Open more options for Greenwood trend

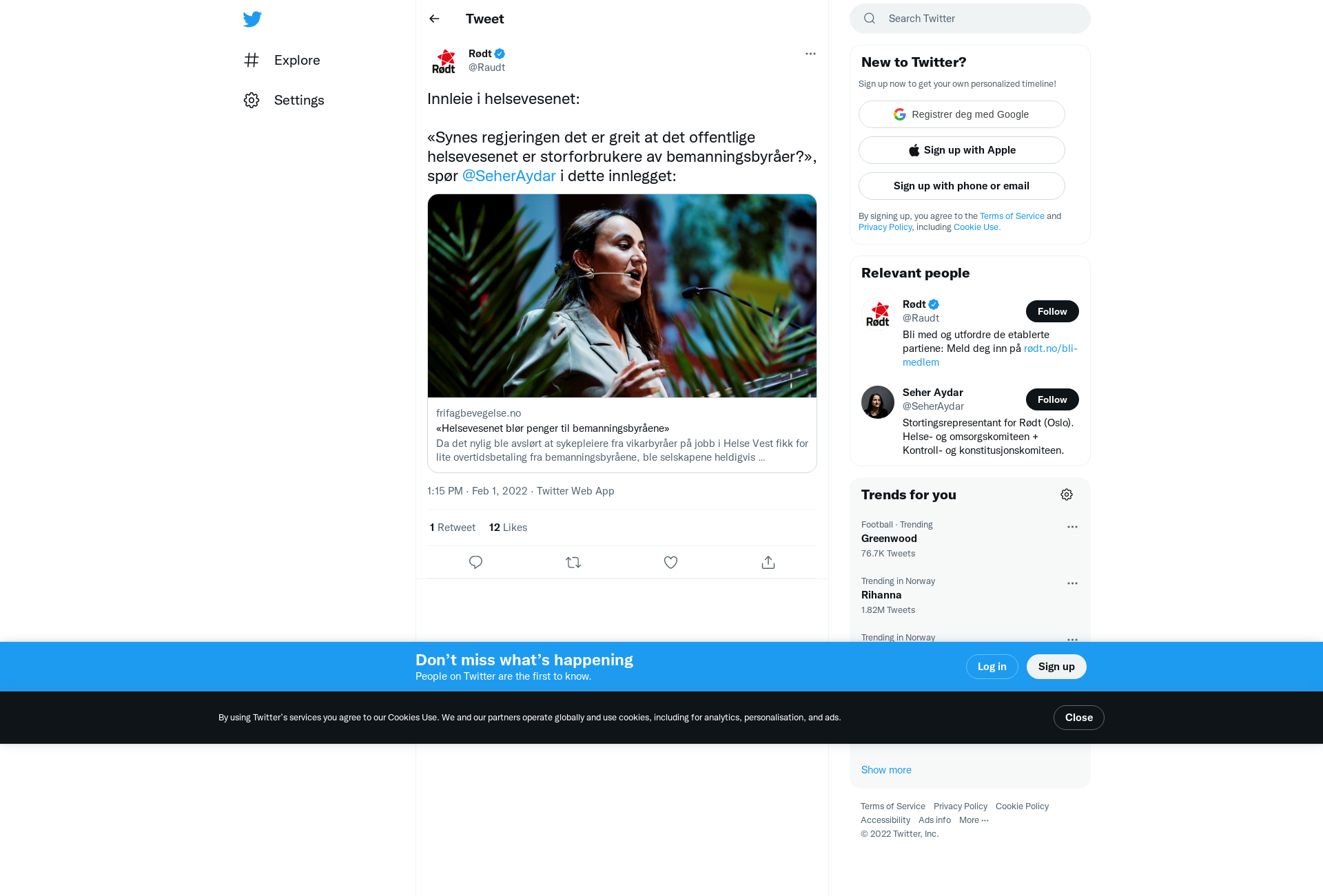pos(1072,527)
